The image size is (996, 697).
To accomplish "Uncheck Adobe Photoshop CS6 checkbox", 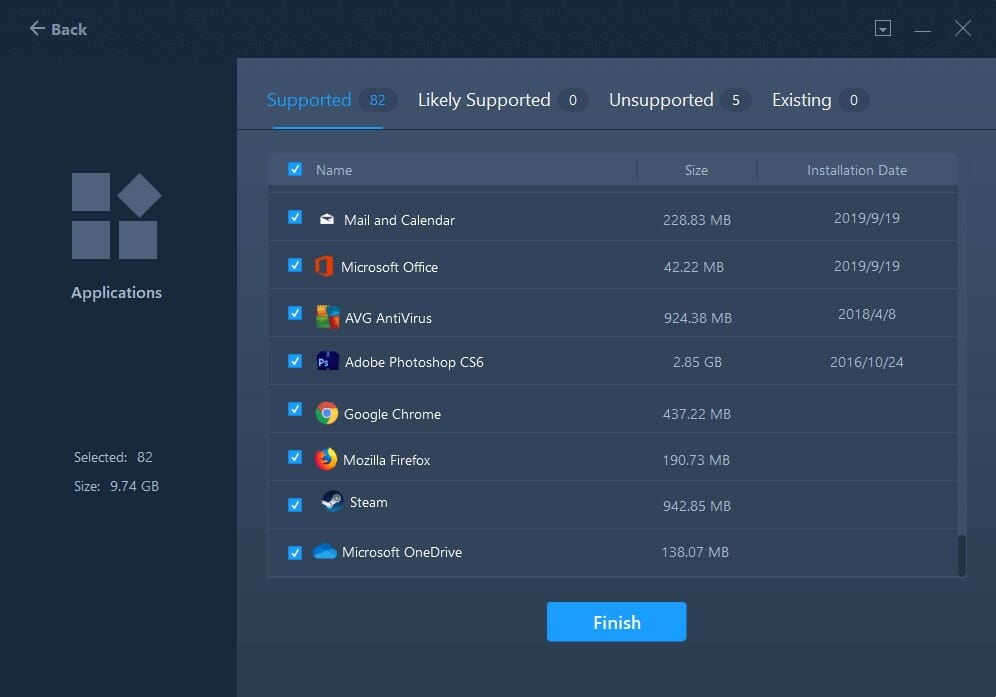I will [295, 361].
